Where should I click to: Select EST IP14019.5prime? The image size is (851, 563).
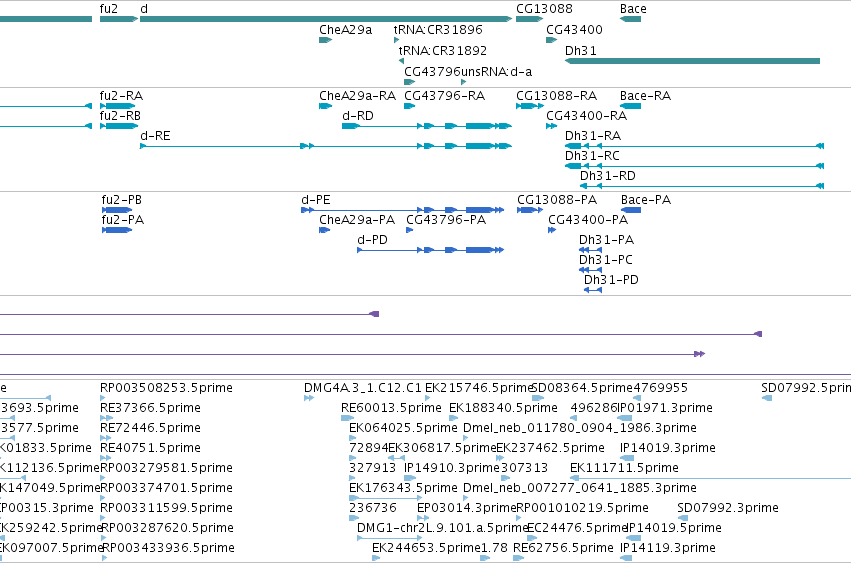click(x=674, y=528)
